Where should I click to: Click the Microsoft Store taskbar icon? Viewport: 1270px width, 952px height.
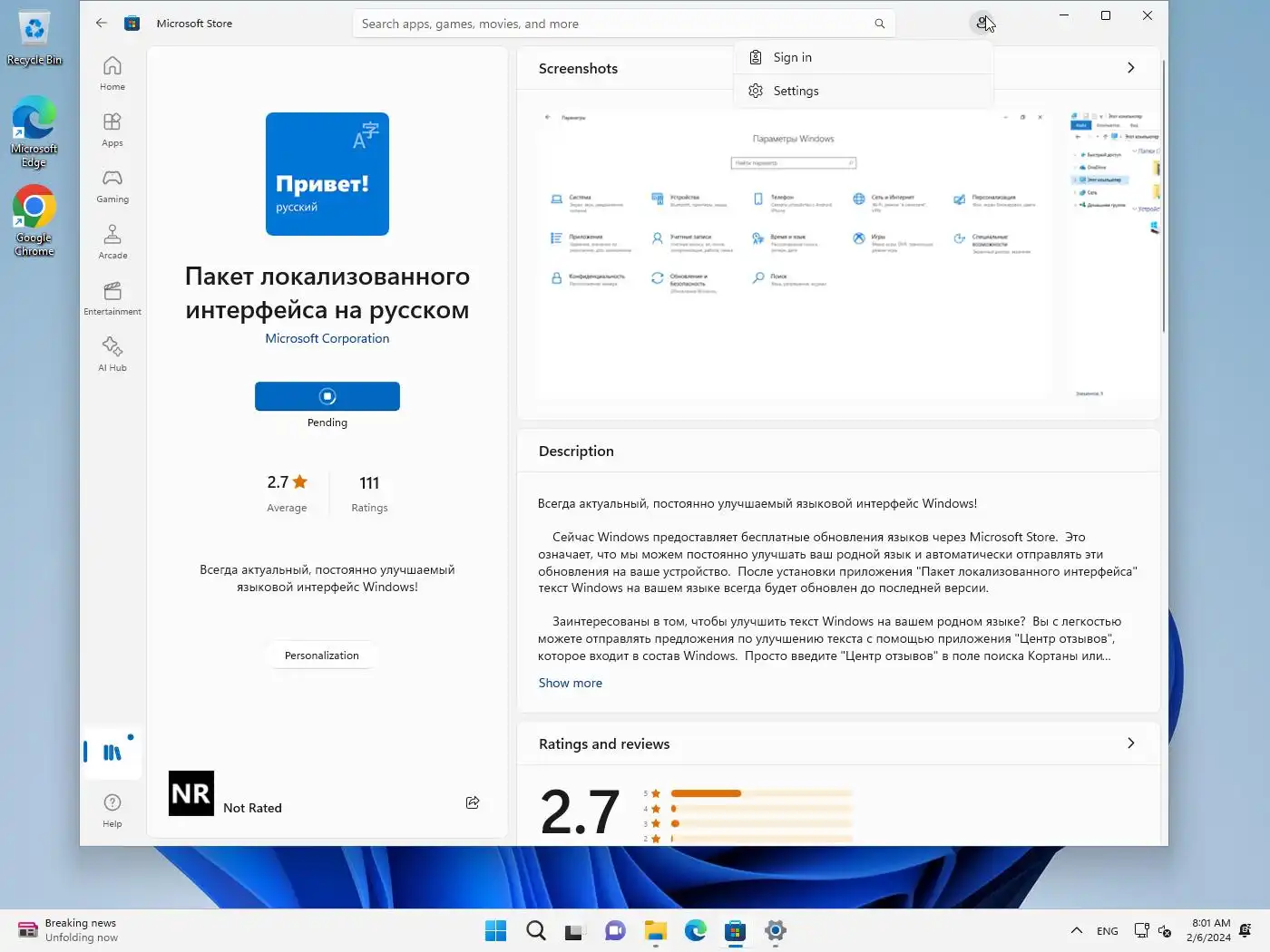(736, 931)
